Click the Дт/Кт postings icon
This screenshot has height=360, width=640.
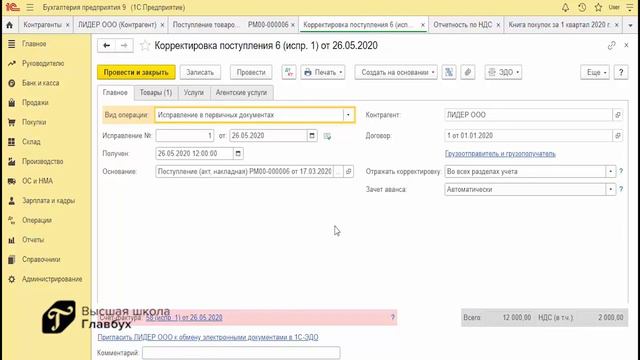pos(289,72)
